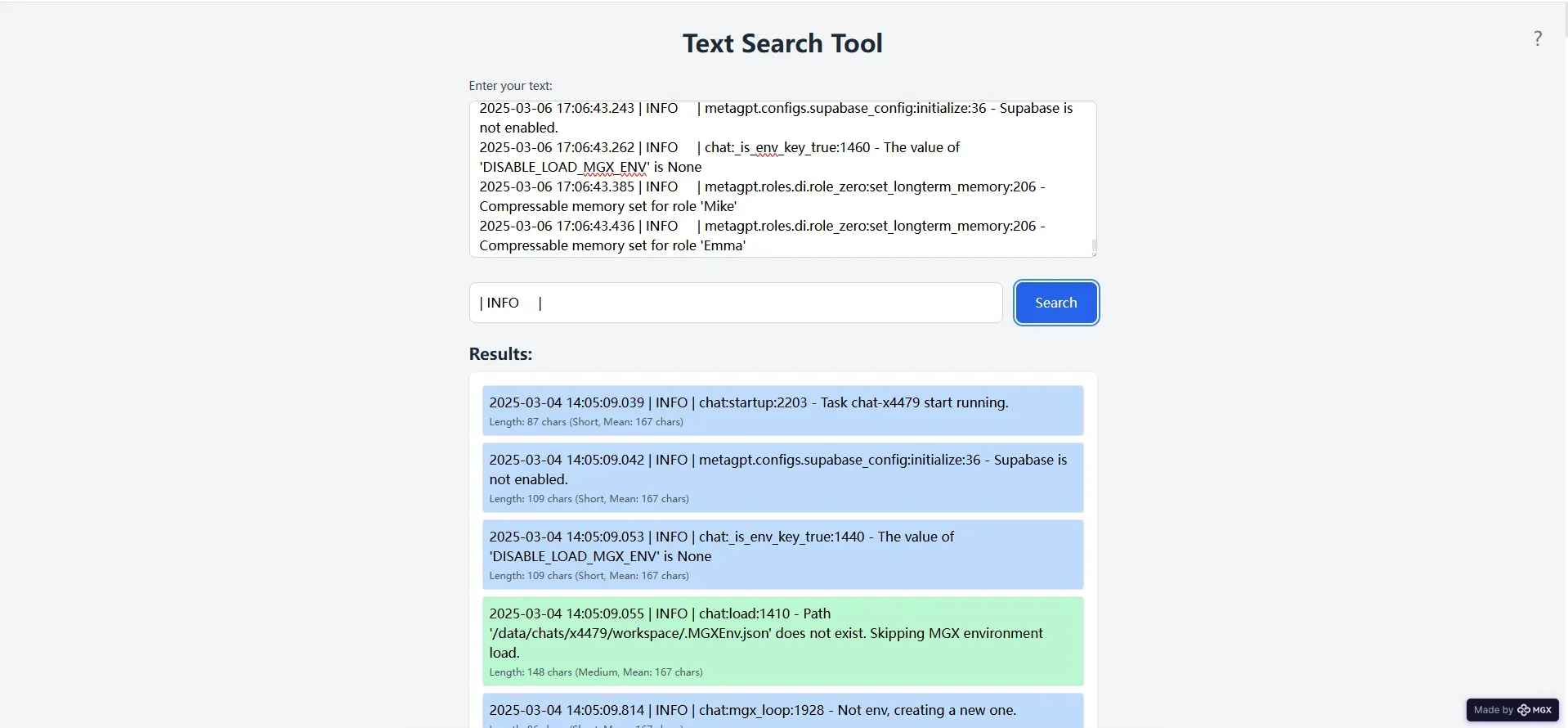
Task: Open the question mark help icon
Action: [x=1538, y=38]
